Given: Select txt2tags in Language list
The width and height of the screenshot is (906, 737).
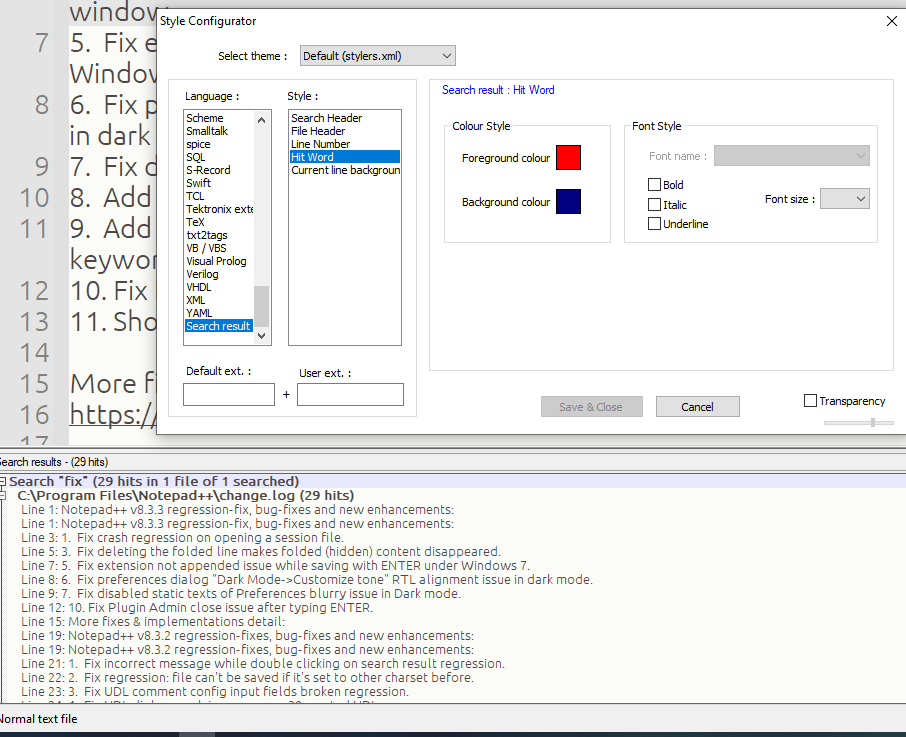Looking at the screenshot, I should coord(219,235).
